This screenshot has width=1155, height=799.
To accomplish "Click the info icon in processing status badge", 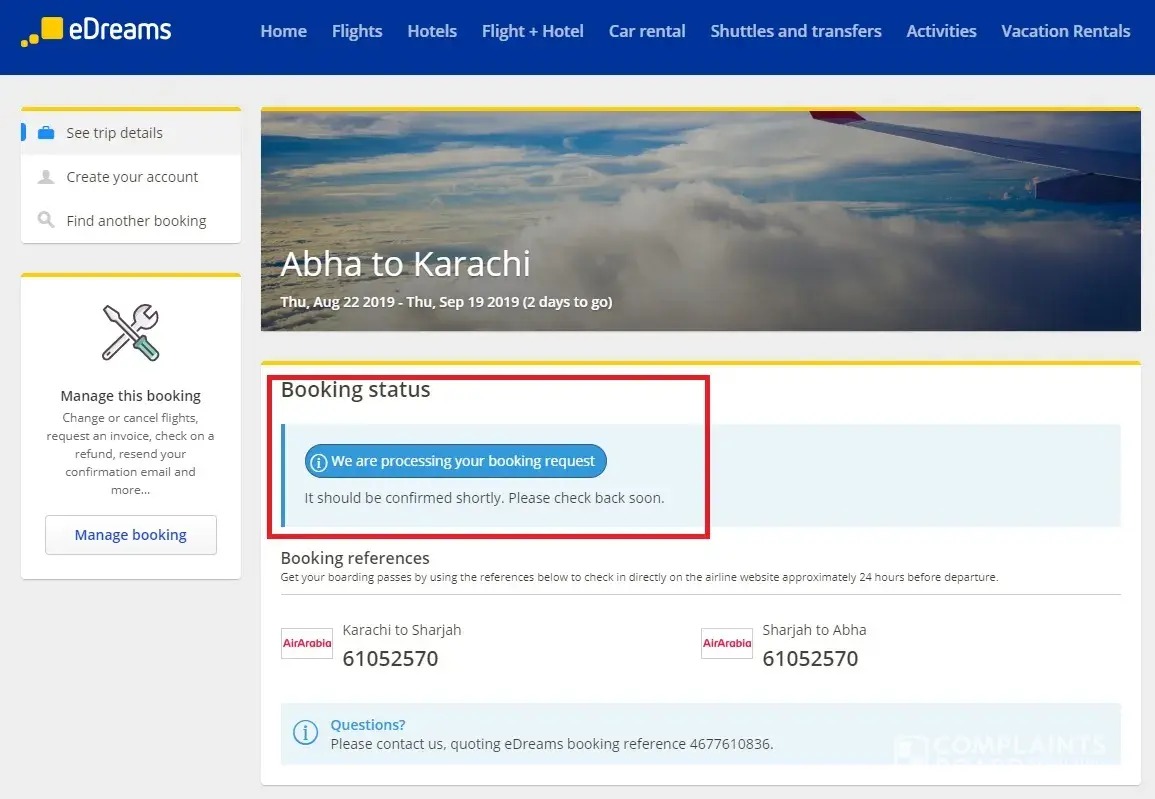I will tap(319, 462).
